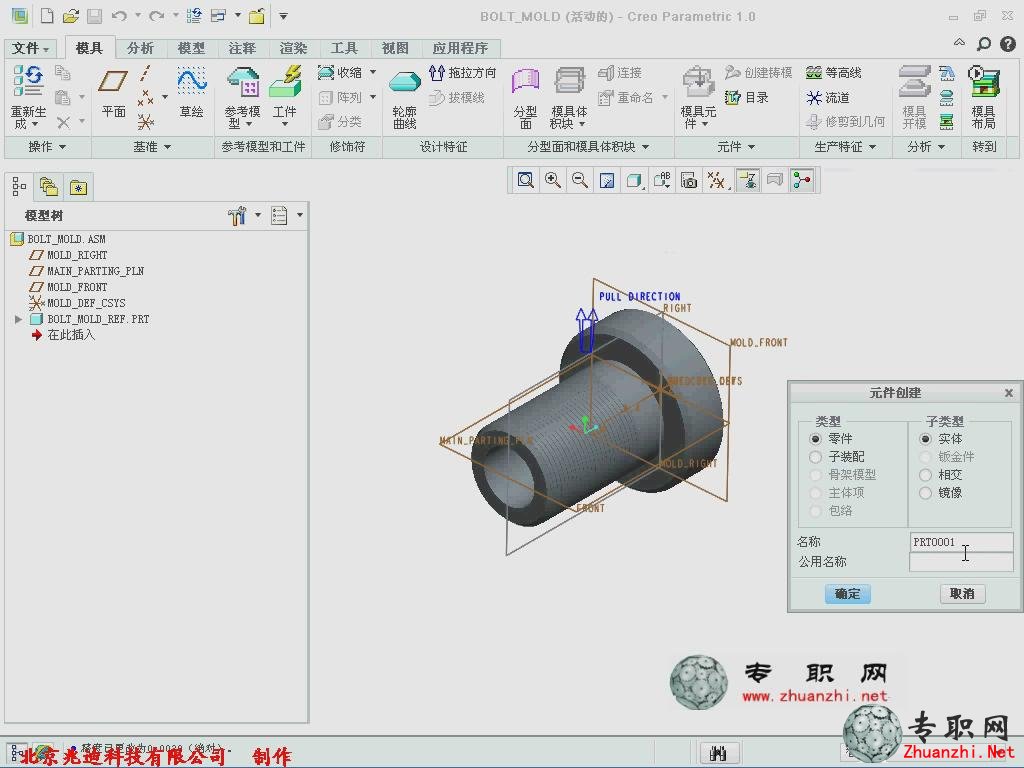Open the Analysis (分析) group dropdown
The width and height of the screenshot is (1024, 768).
click(926, 147)
